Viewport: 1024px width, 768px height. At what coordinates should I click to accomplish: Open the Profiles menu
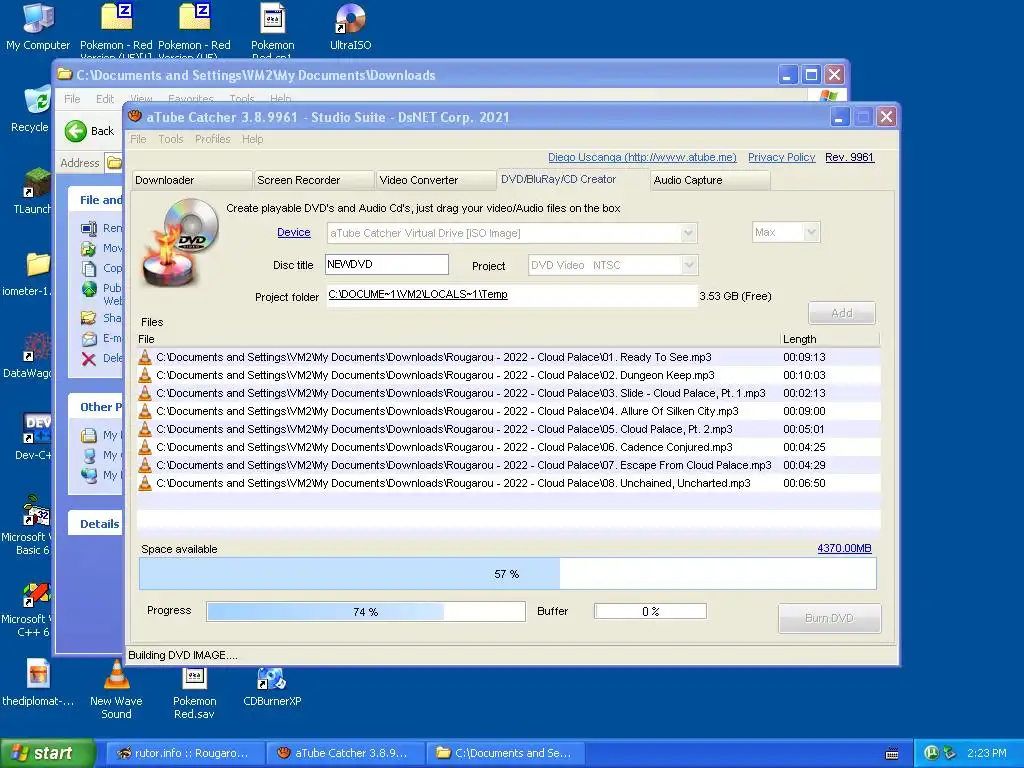pos(212,139)
